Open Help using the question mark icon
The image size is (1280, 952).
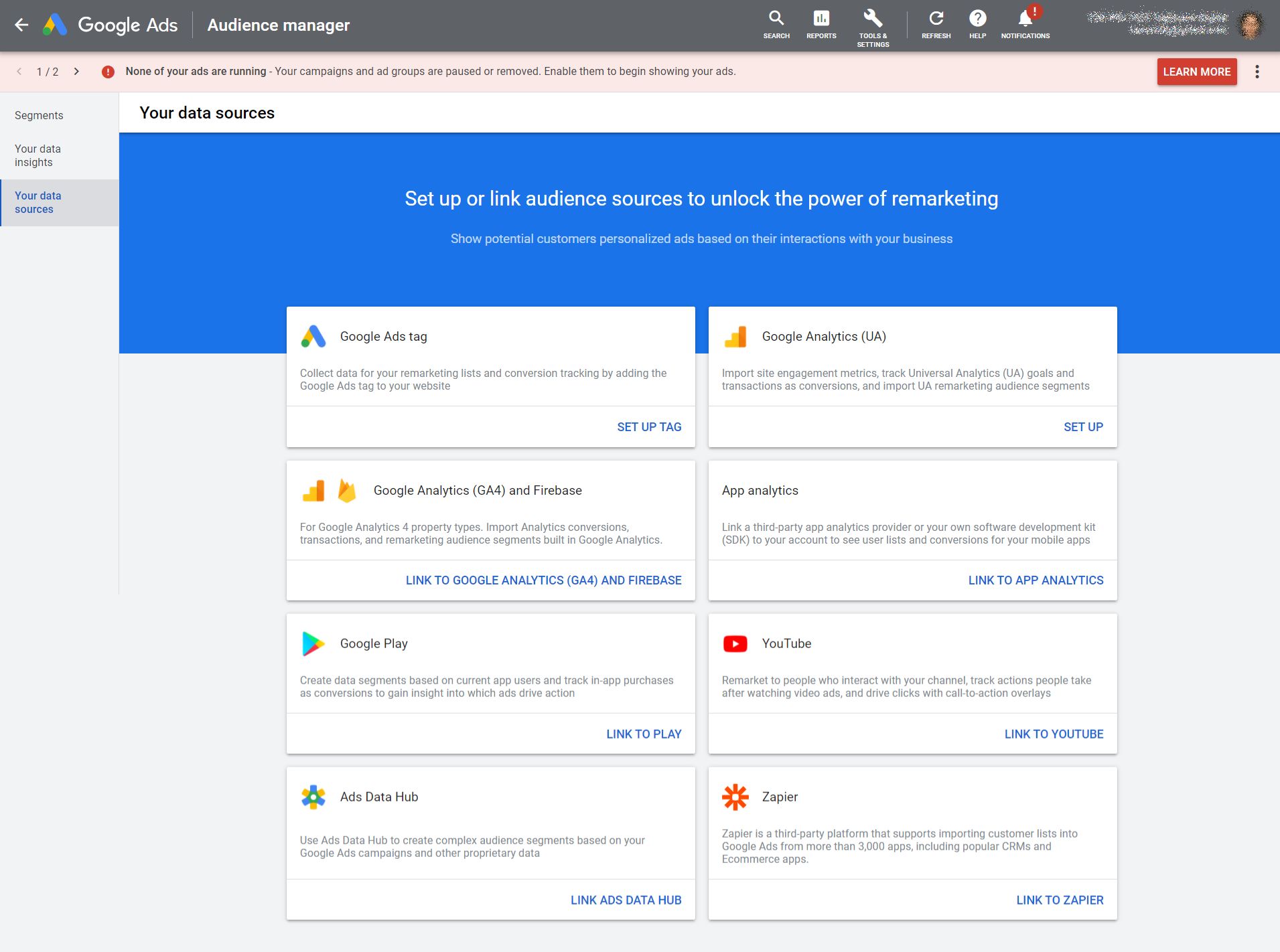click(977, 17)
